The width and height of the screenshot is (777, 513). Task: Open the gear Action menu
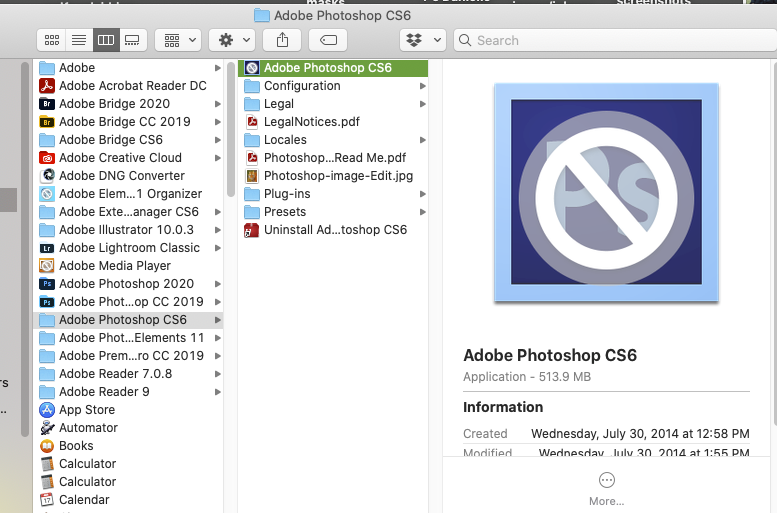[x=232, y=40]
